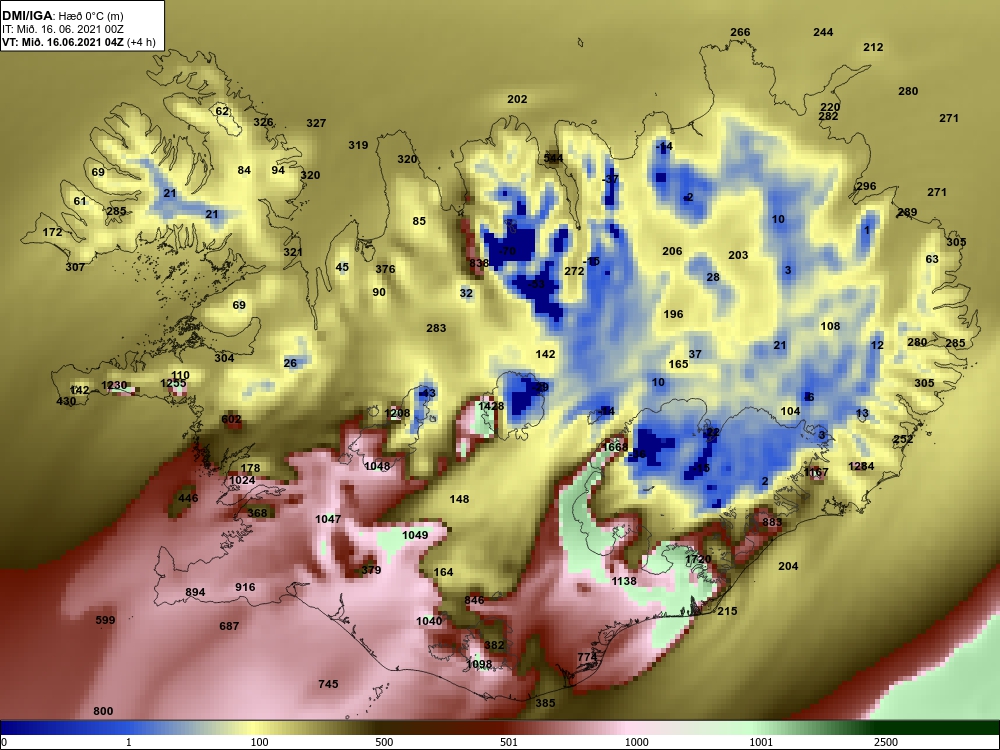Select the map value 1138

coord(624,581)
